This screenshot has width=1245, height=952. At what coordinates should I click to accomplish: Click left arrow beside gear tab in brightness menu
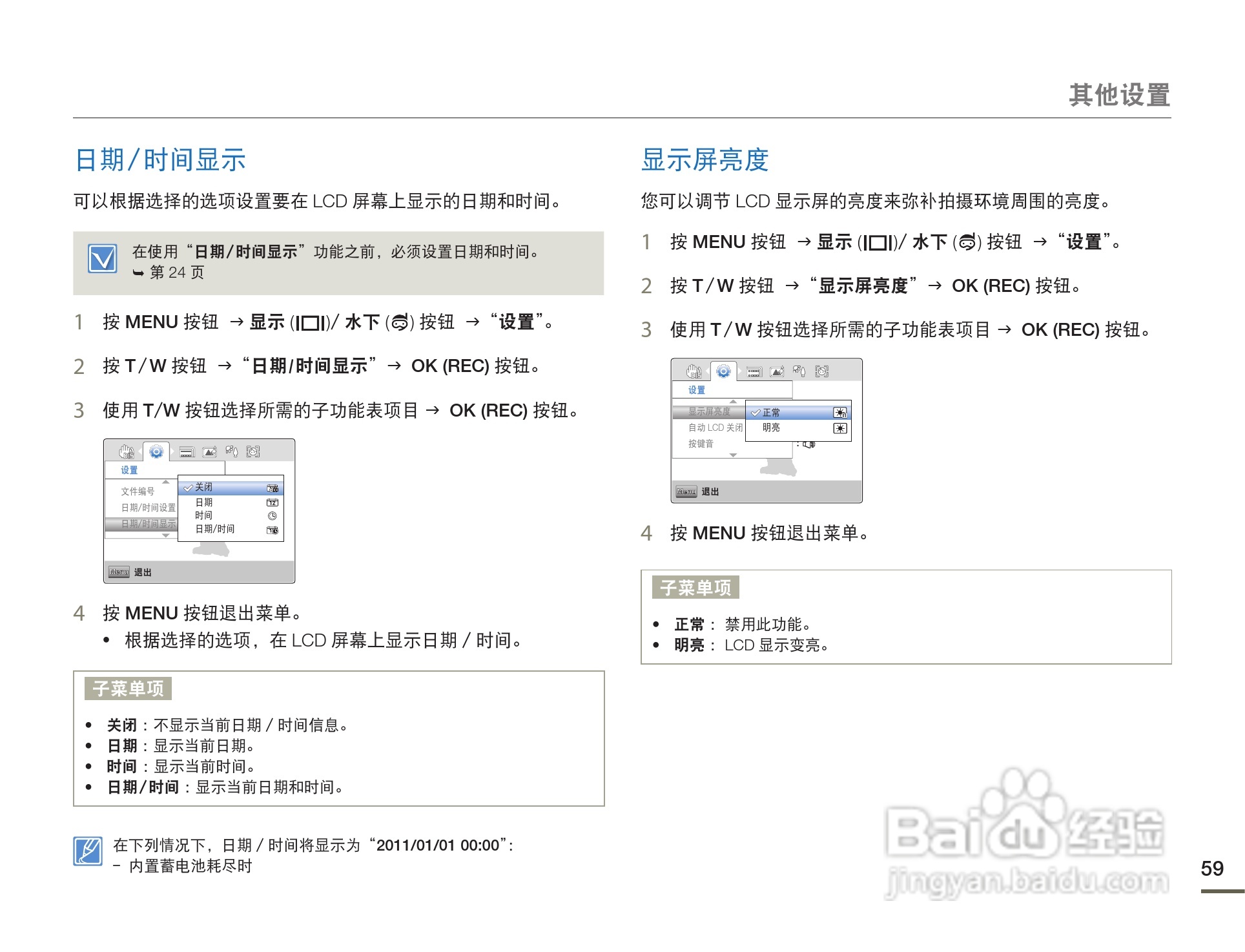(x=709, y=371)
